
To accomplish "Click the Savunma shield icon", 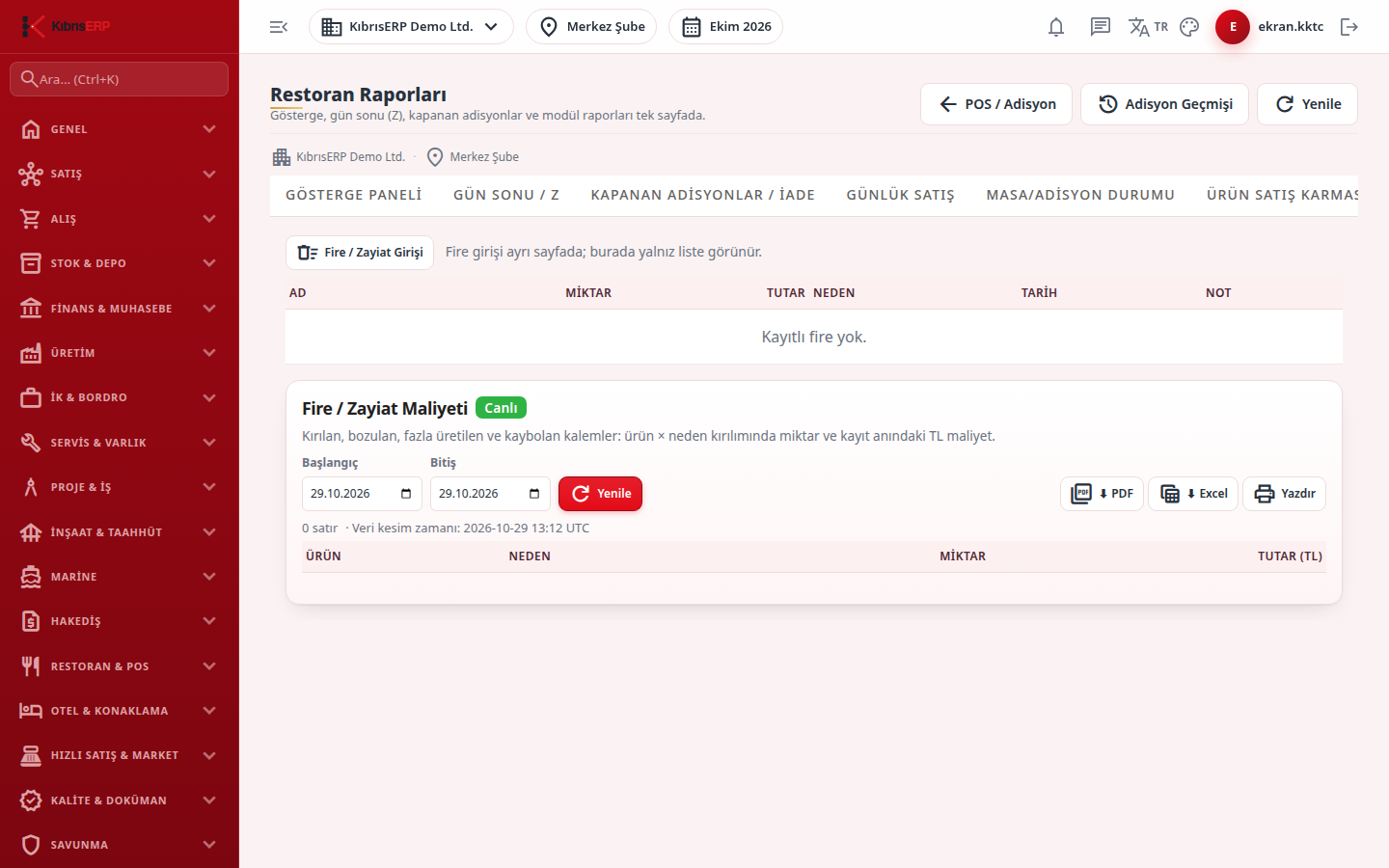I will click(31, 845).
